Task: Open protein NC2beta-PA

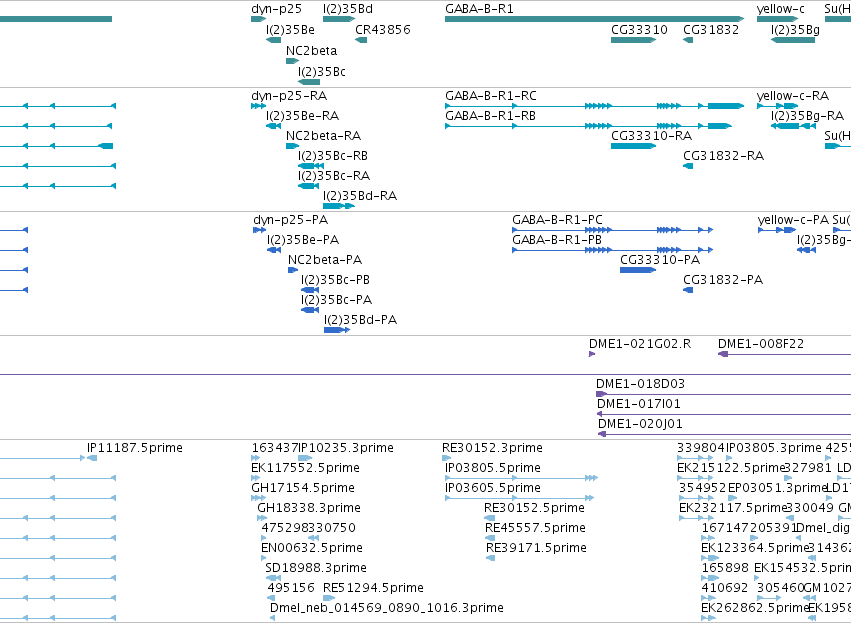Action: coord(325,260)
